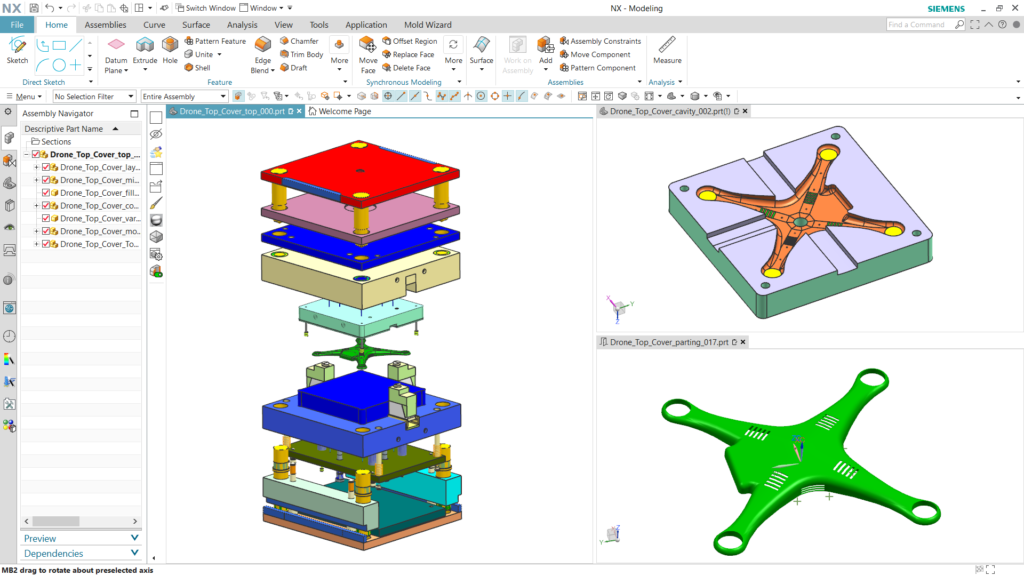Click the Save icon in title bar
The width and height of the screenshot is (1024, 576).
coord(34,8)
